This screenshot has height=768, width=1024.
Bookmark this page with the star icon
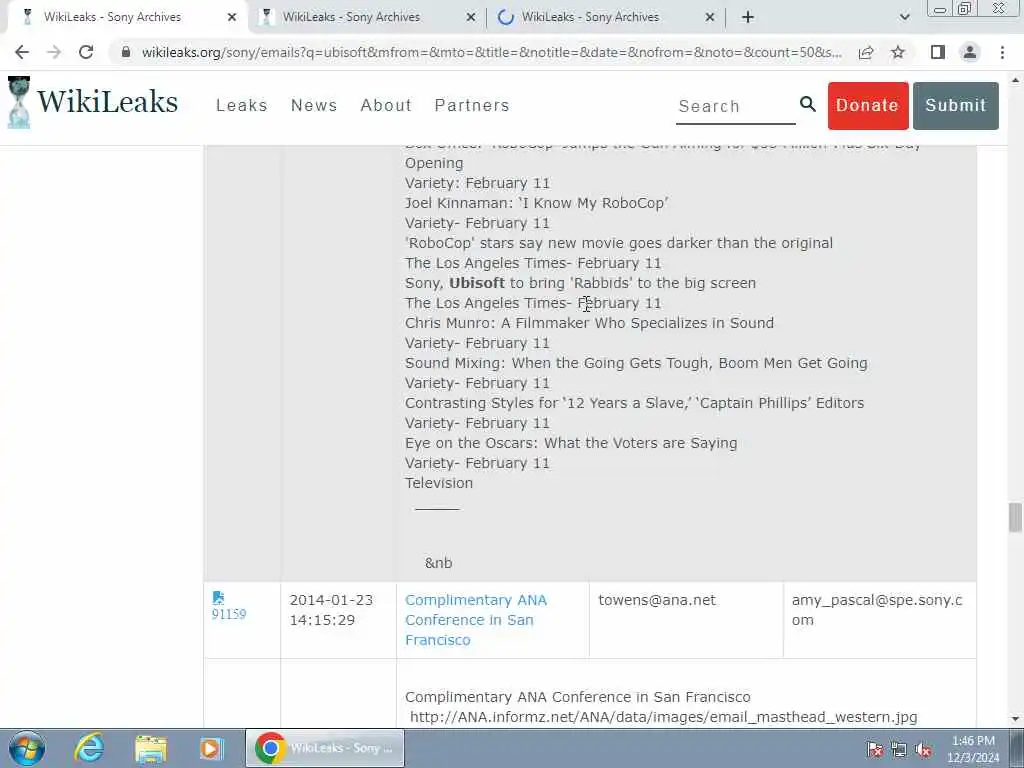click(x=898, y=52)
